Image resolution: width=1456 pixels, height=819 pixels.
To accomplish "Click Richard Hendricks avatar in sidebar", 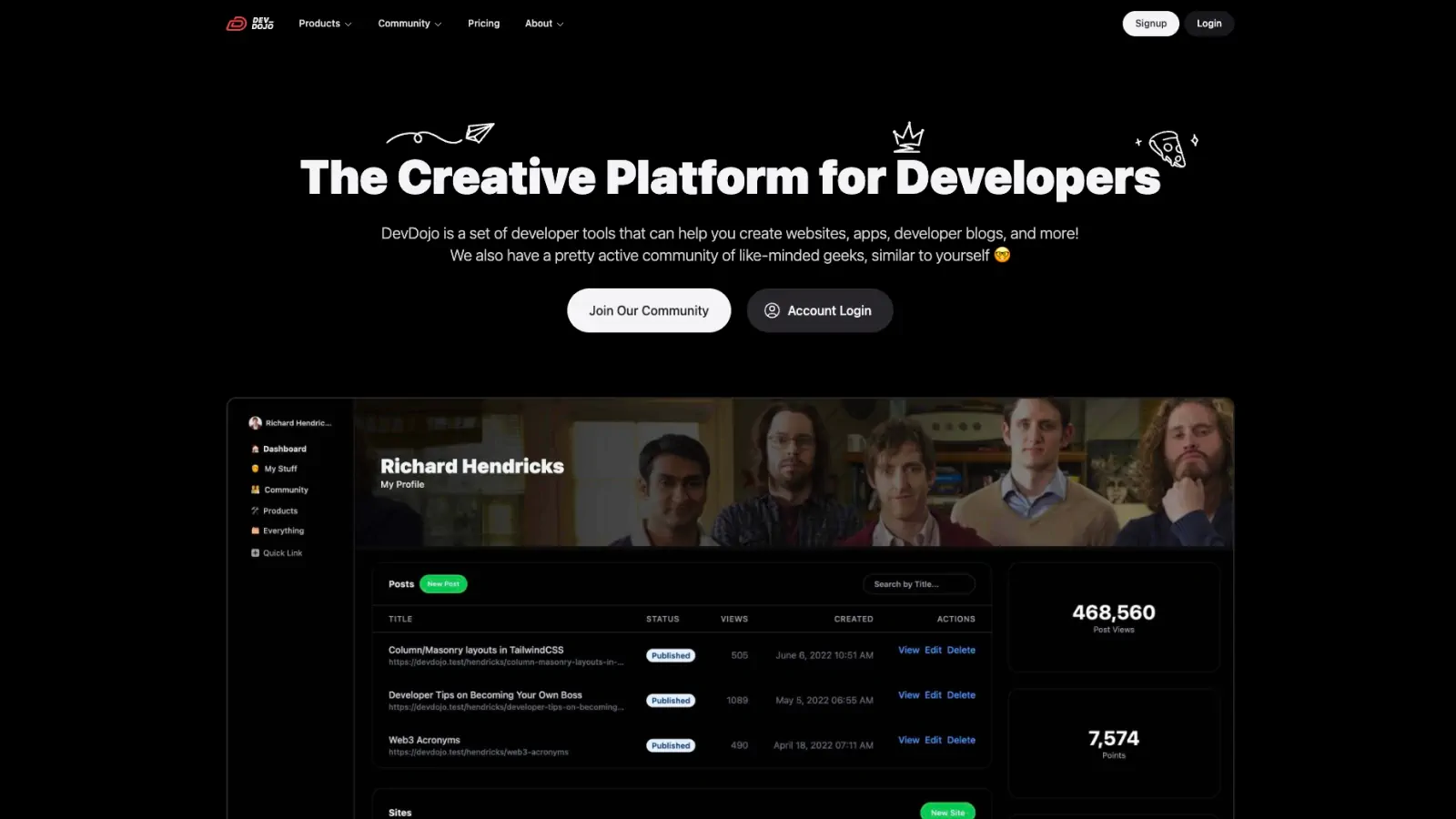I will pyautogui.click(x=255, y=423).
